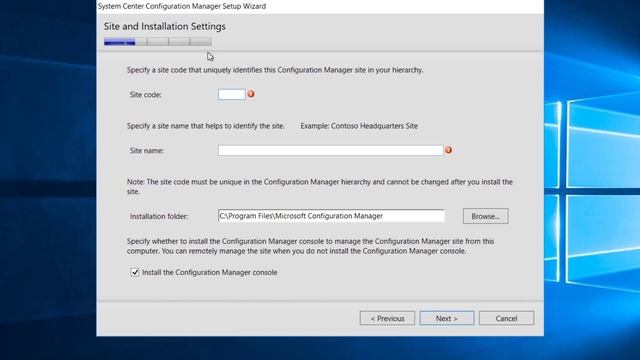The width and height of the screenshot is (640, 360).
Task: Click the 'Example: Contoso Headquarters Site' text
Action: (x=359, y=126)
